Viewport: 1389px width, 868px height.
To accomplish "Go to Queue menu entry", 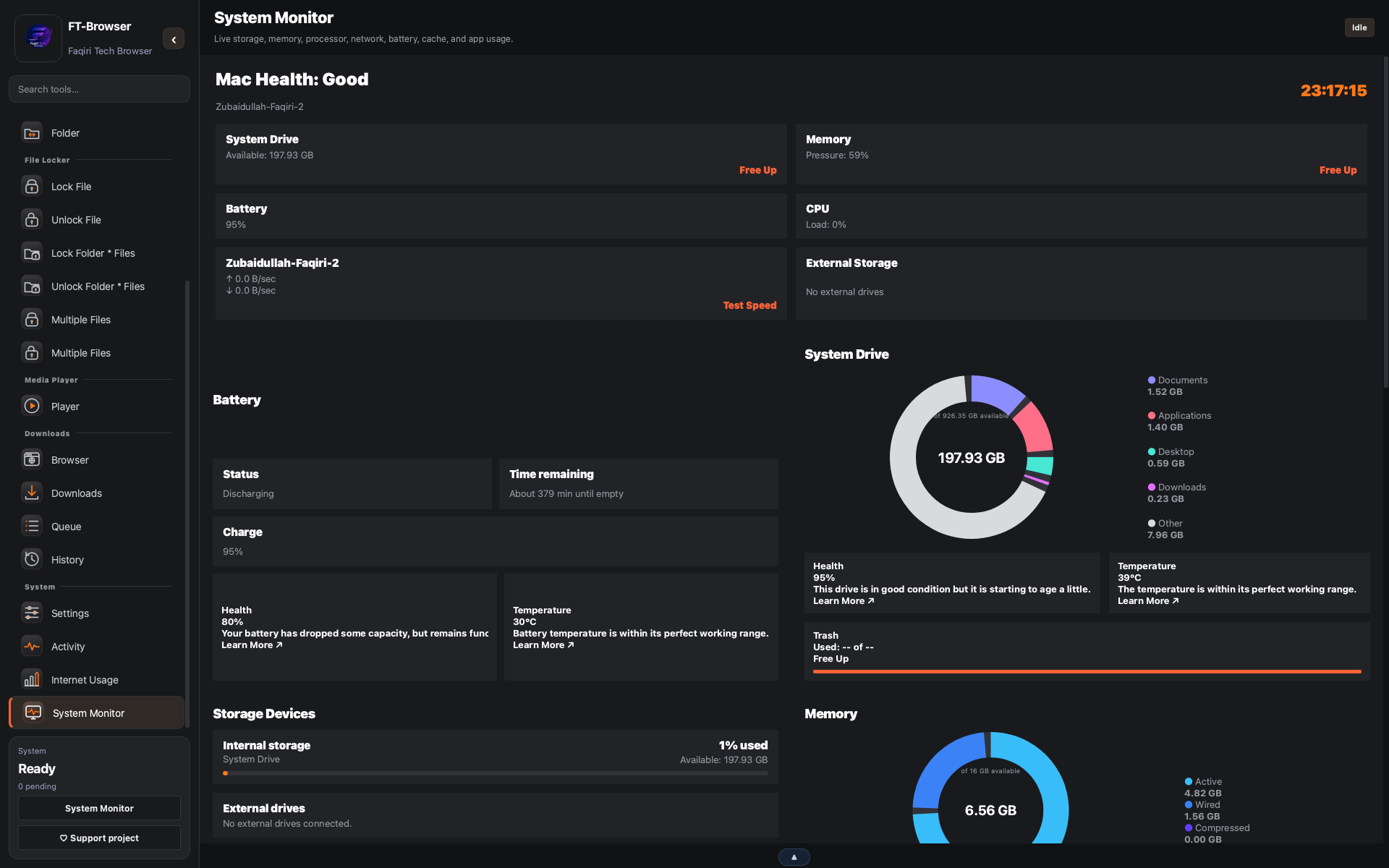I will click(x=97, y=527).
